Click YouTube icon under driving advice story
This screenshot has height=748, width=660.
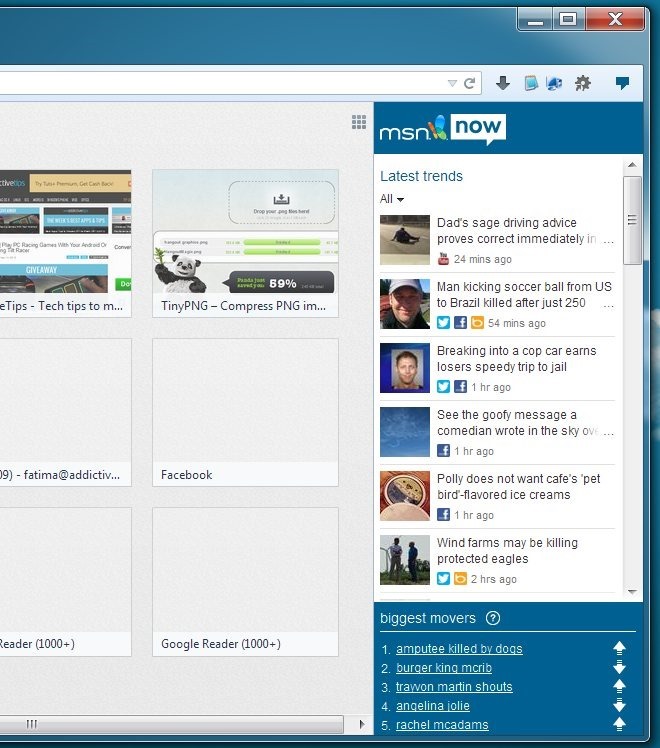pyautogui.click(x=443, y=259)
